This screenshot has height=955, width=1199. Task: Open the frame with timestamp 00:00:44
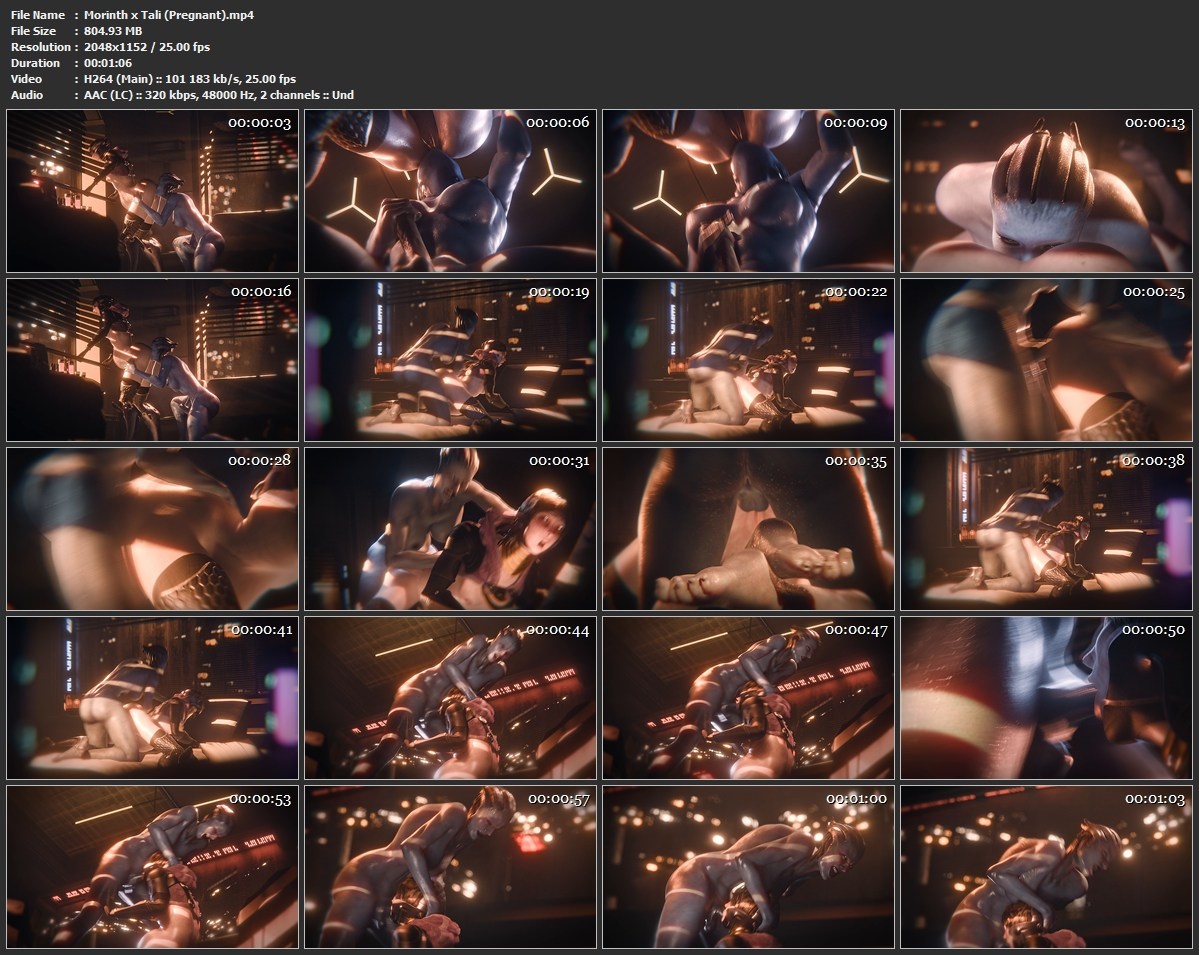pos(450,698)
